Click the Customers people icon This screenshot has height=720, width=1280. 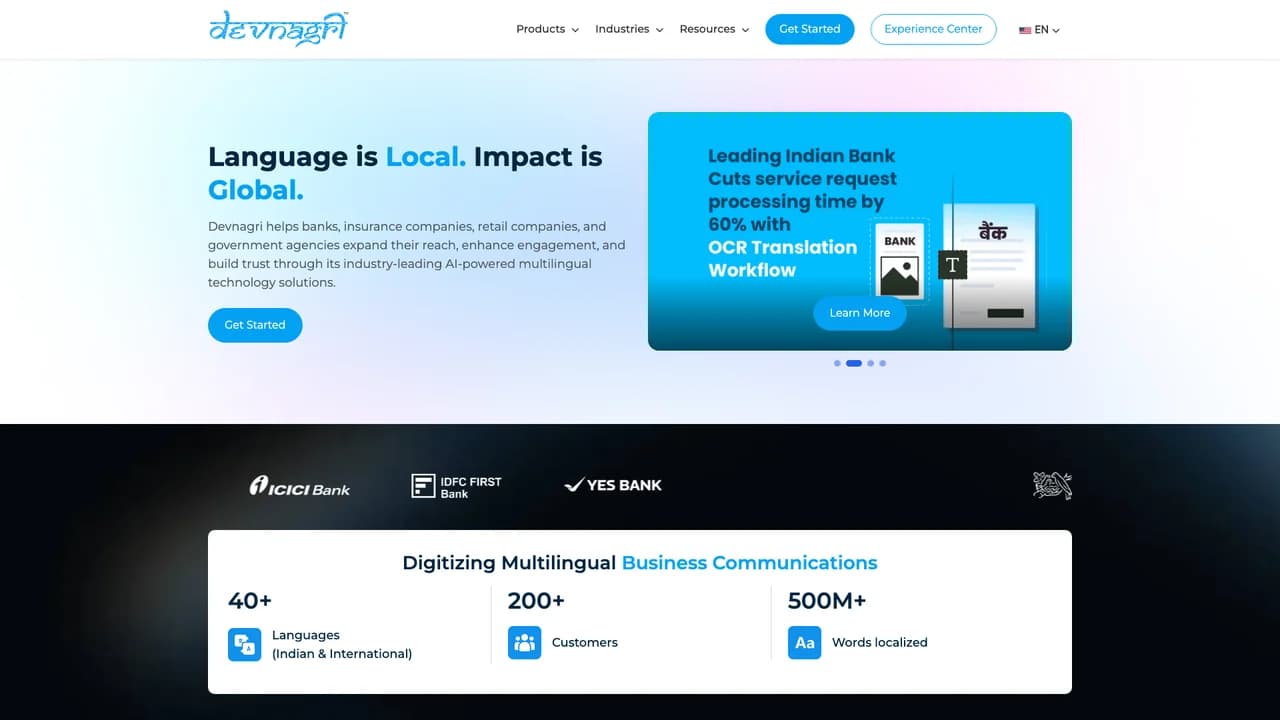[x=525, y=643]
